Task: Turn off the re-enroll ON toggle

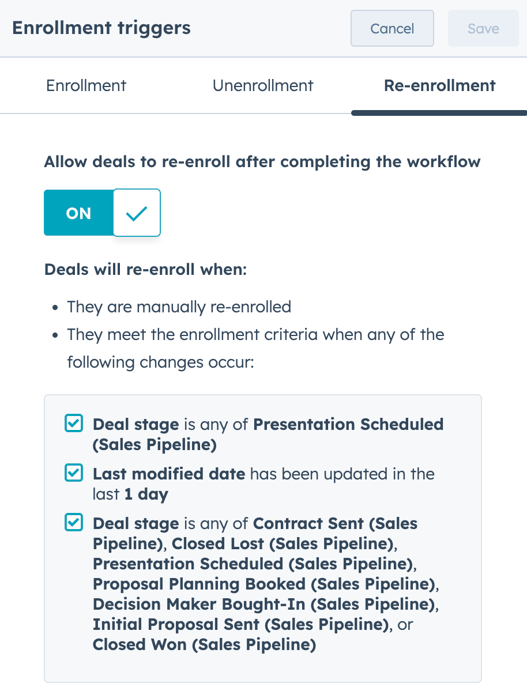Action: pyautogui.click(x=102, y=213)
